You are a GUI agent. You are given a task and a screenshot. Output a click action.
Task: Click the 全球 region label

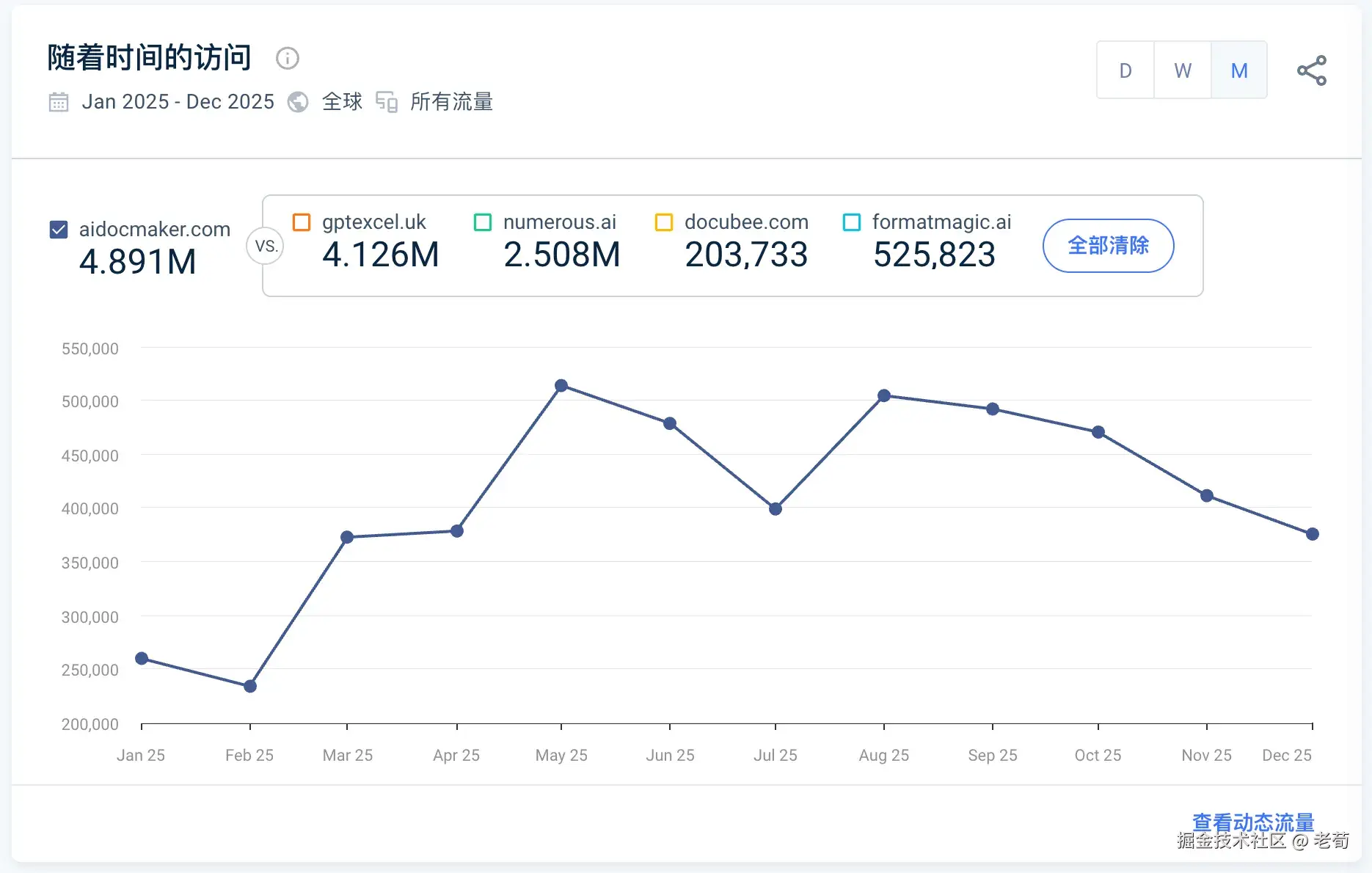click(343, 102)
